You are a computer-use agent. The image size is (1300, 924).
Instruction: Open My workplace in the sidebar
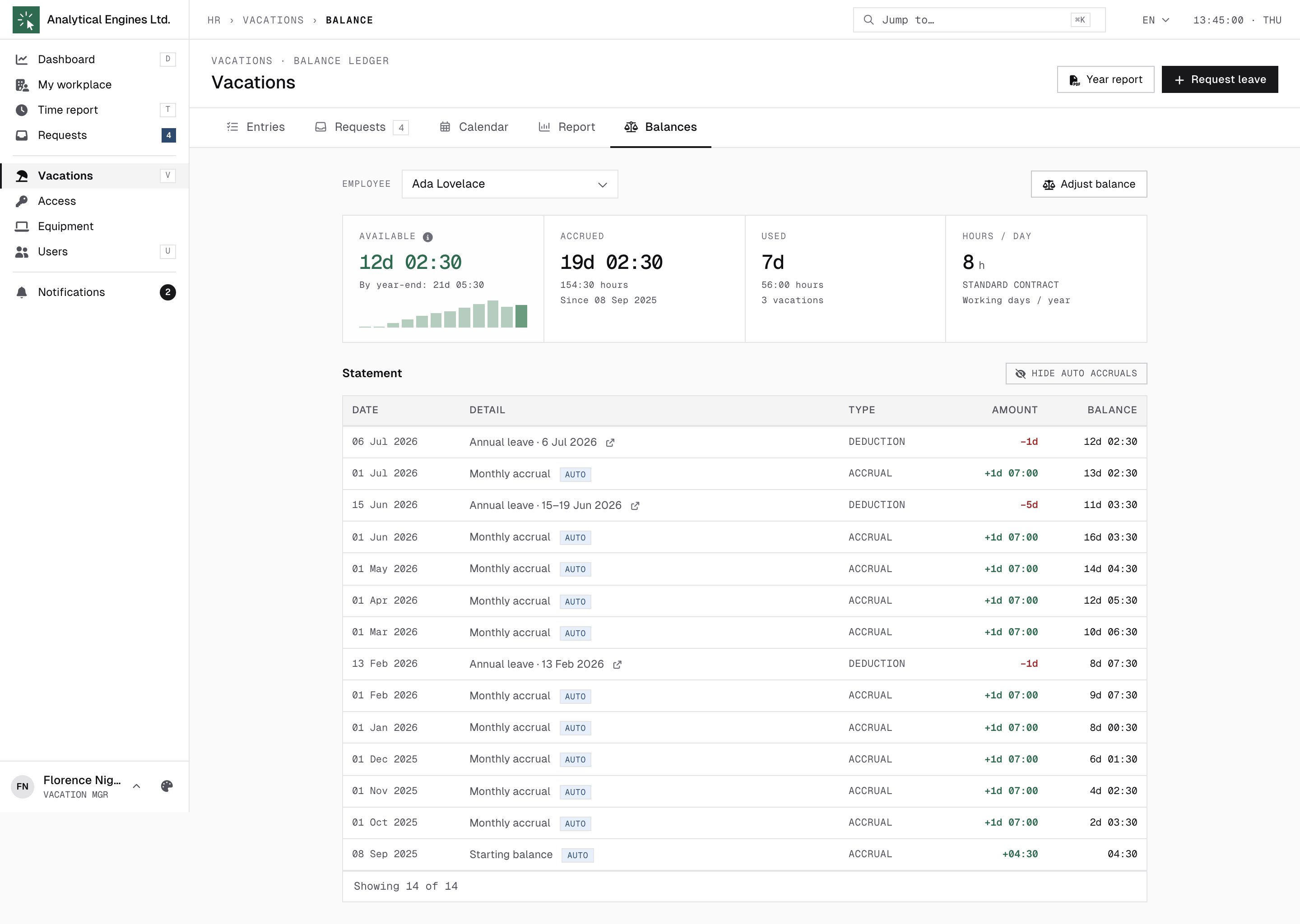pos(94,85)
